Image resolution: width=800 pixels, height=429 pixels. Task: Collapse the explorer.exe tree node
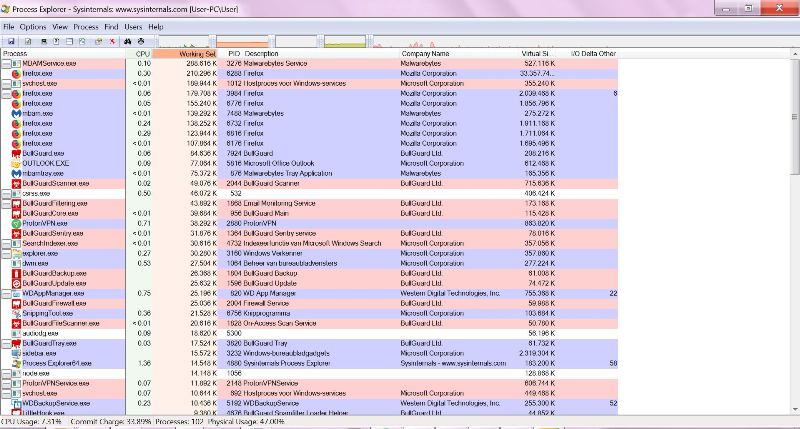pos(6,254)
